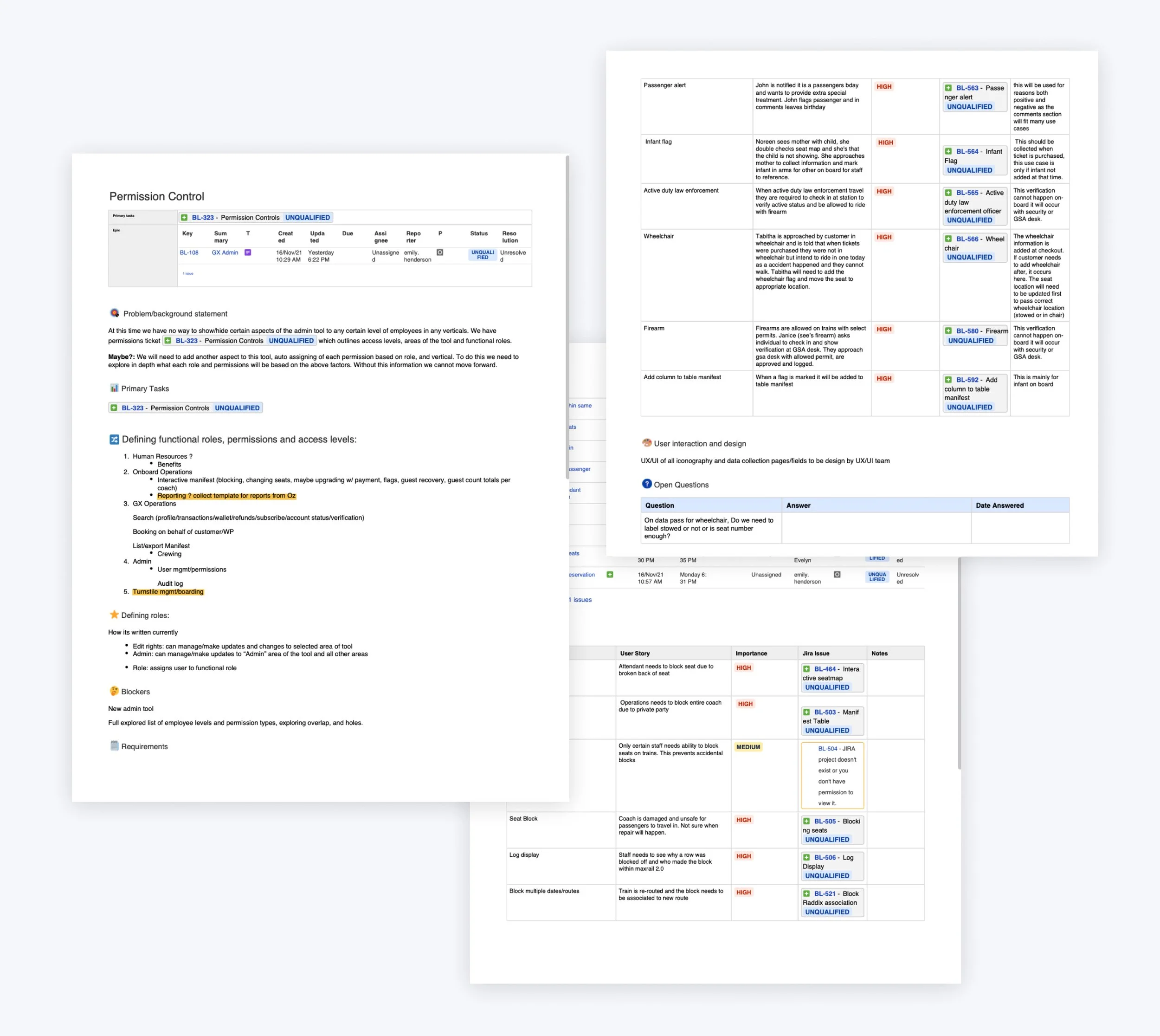Click the priority icon in BL-108 row
1160x1036 pixels.
point(440,252)
